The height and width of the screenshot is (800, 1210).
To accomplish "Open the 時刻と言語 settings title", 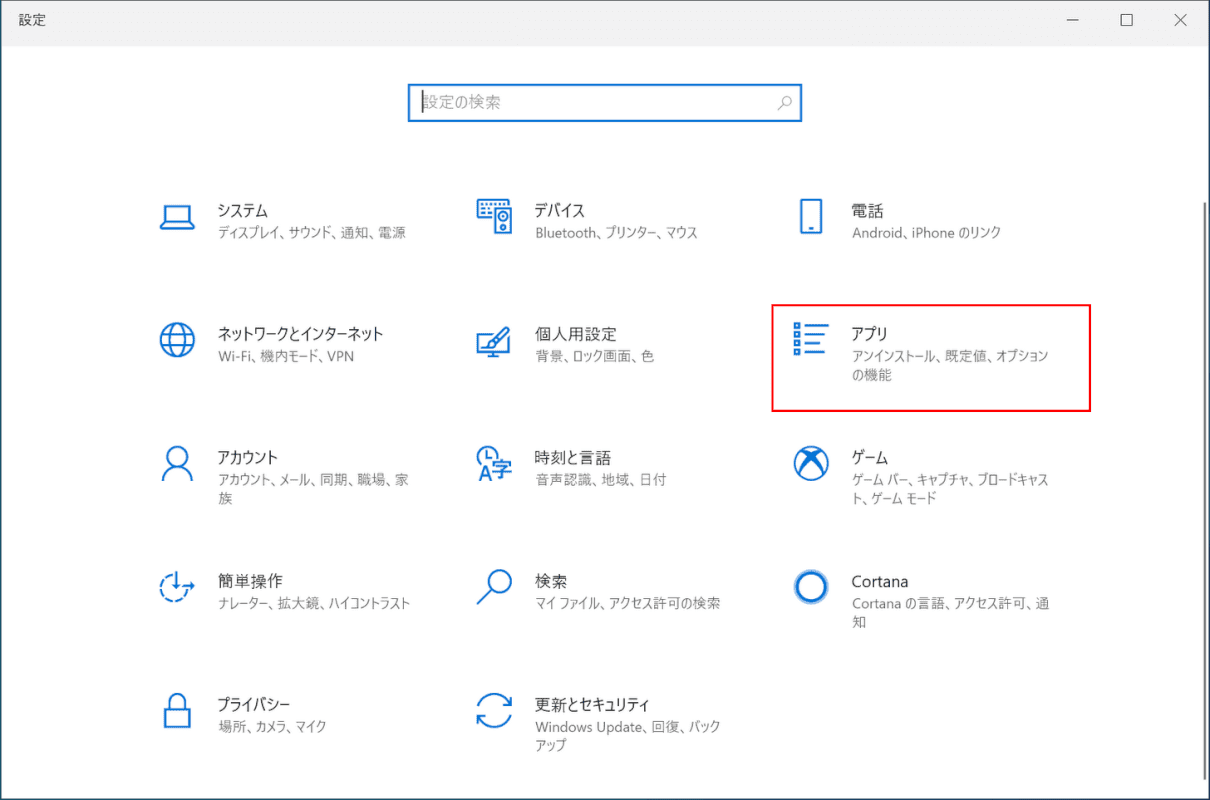I will 573,458.
